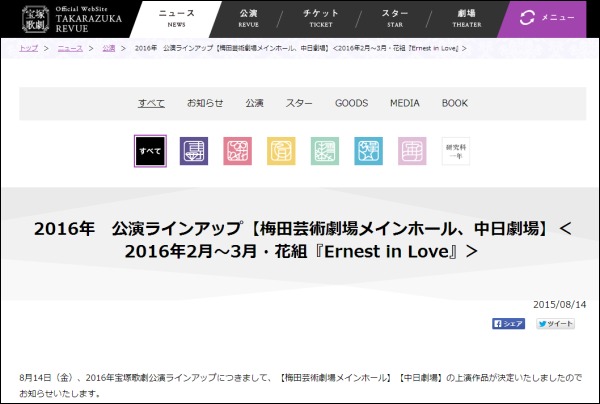This screenshot has height=404, width=600.
Task: Select the MEDIA category filter
Action: pyautogui.click(x=404, y=103)
